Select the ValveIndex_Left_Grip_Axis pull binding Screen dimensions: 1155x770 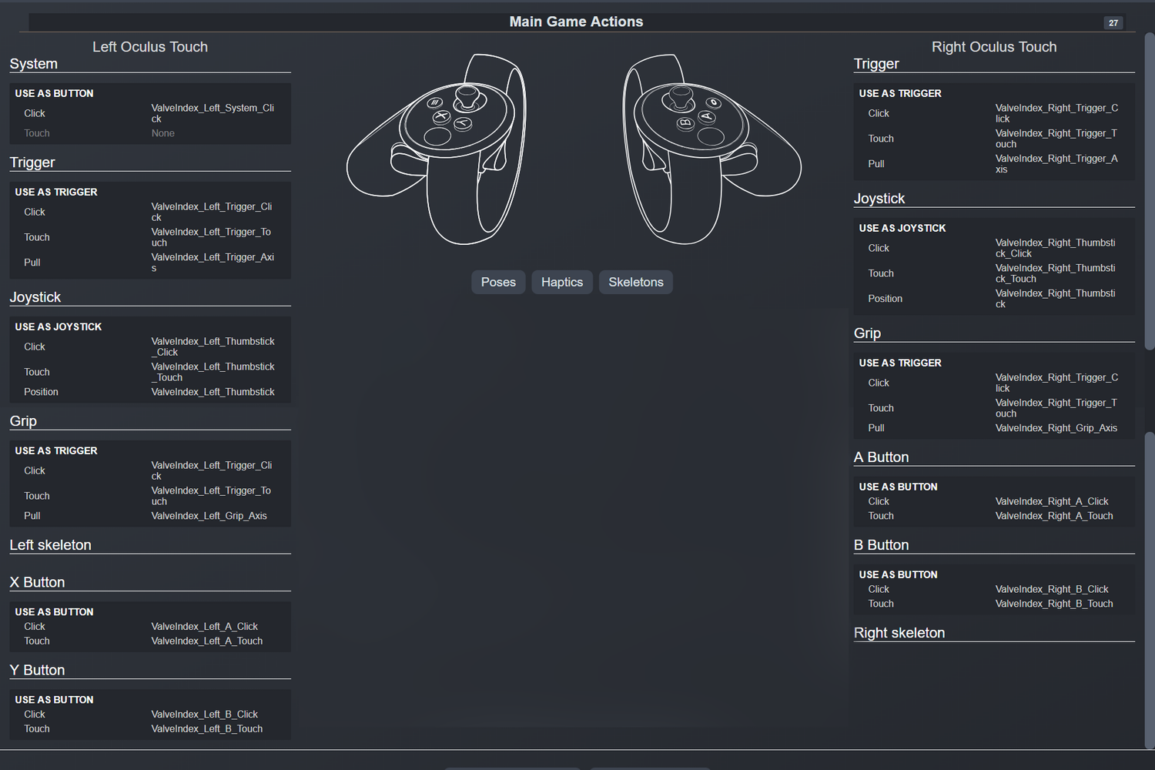coord(209,516)
